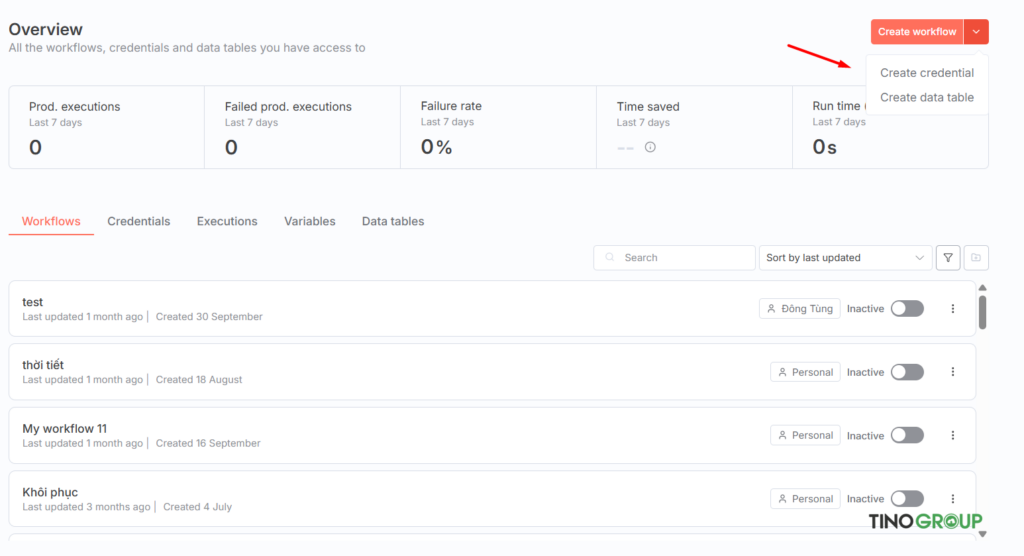
Task: Open three-dot menu for test workflow
Action: [x=952, y=309]
